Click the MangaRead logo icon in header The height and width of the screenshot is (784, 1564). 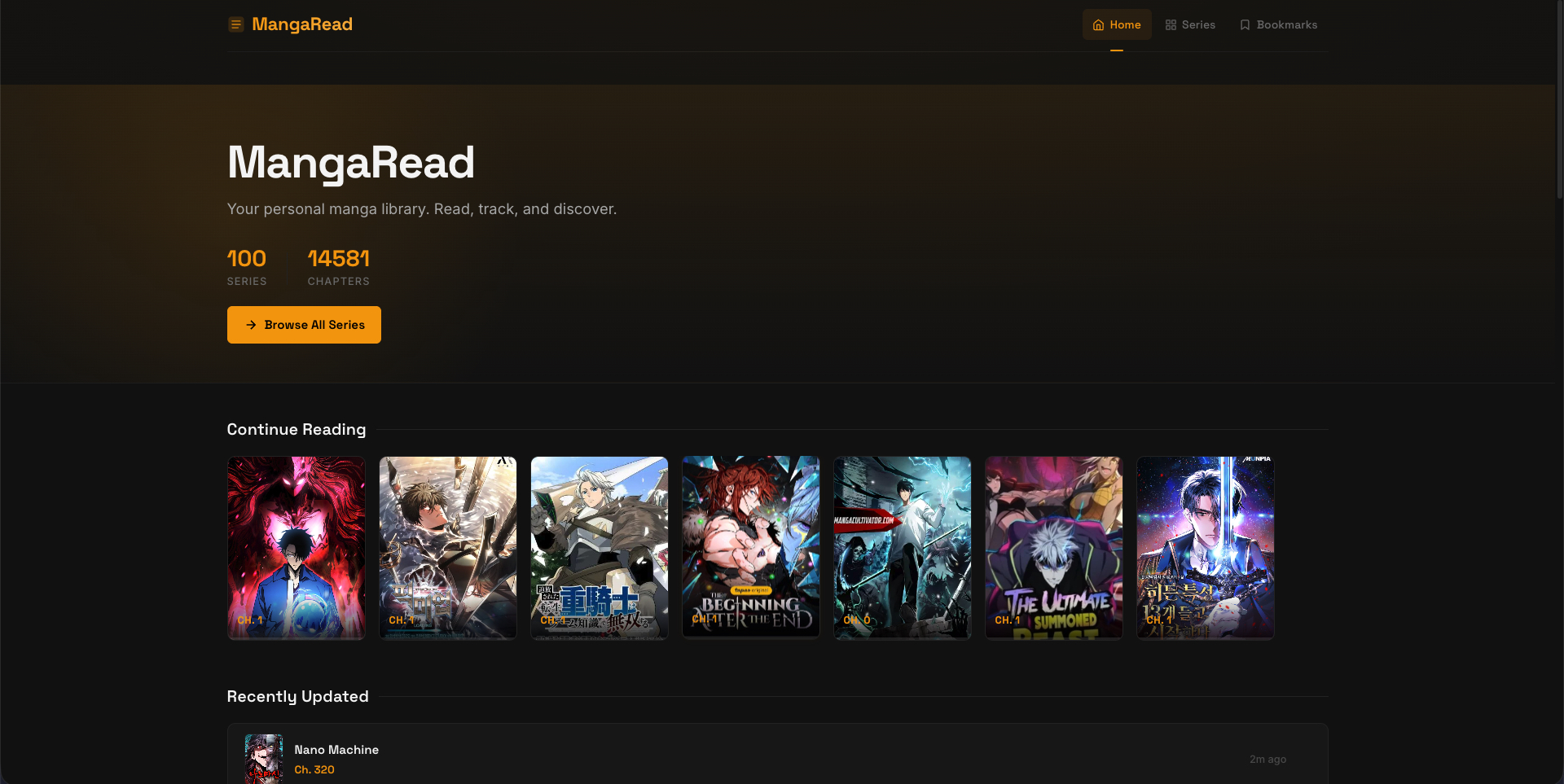(236, 24)
